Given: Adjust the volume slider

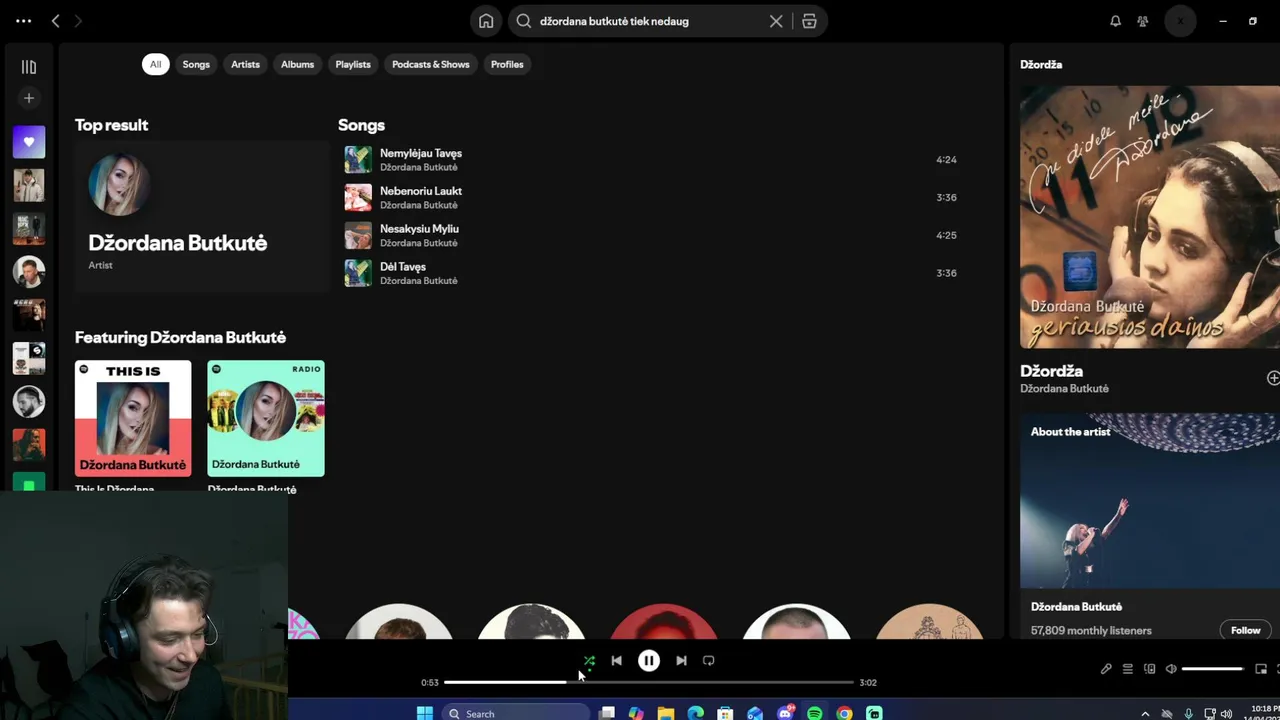Looking at the screenshot, I should coord(1212,669).
